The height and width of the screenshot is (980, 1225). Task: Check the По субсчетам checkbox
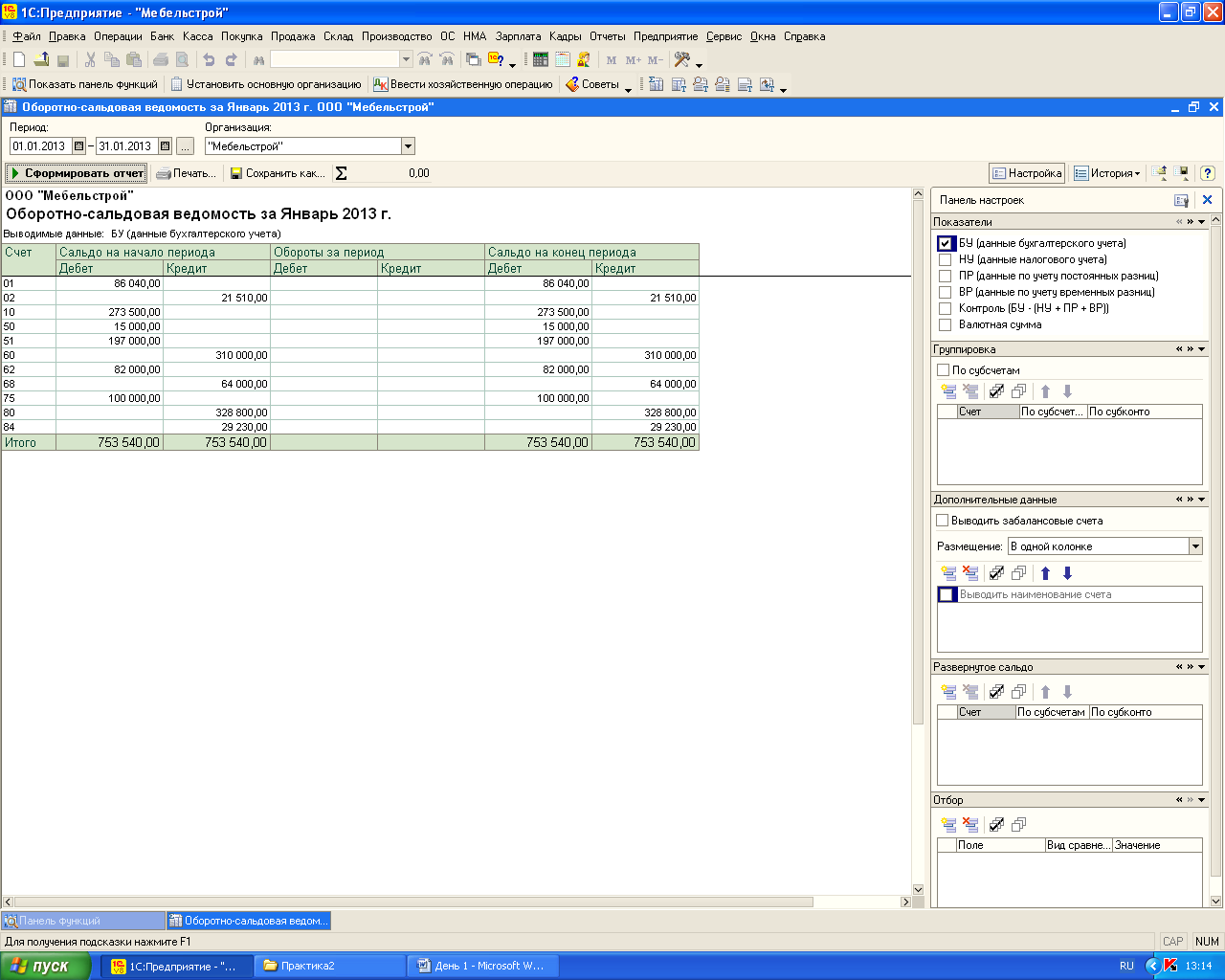pos(944,370)
